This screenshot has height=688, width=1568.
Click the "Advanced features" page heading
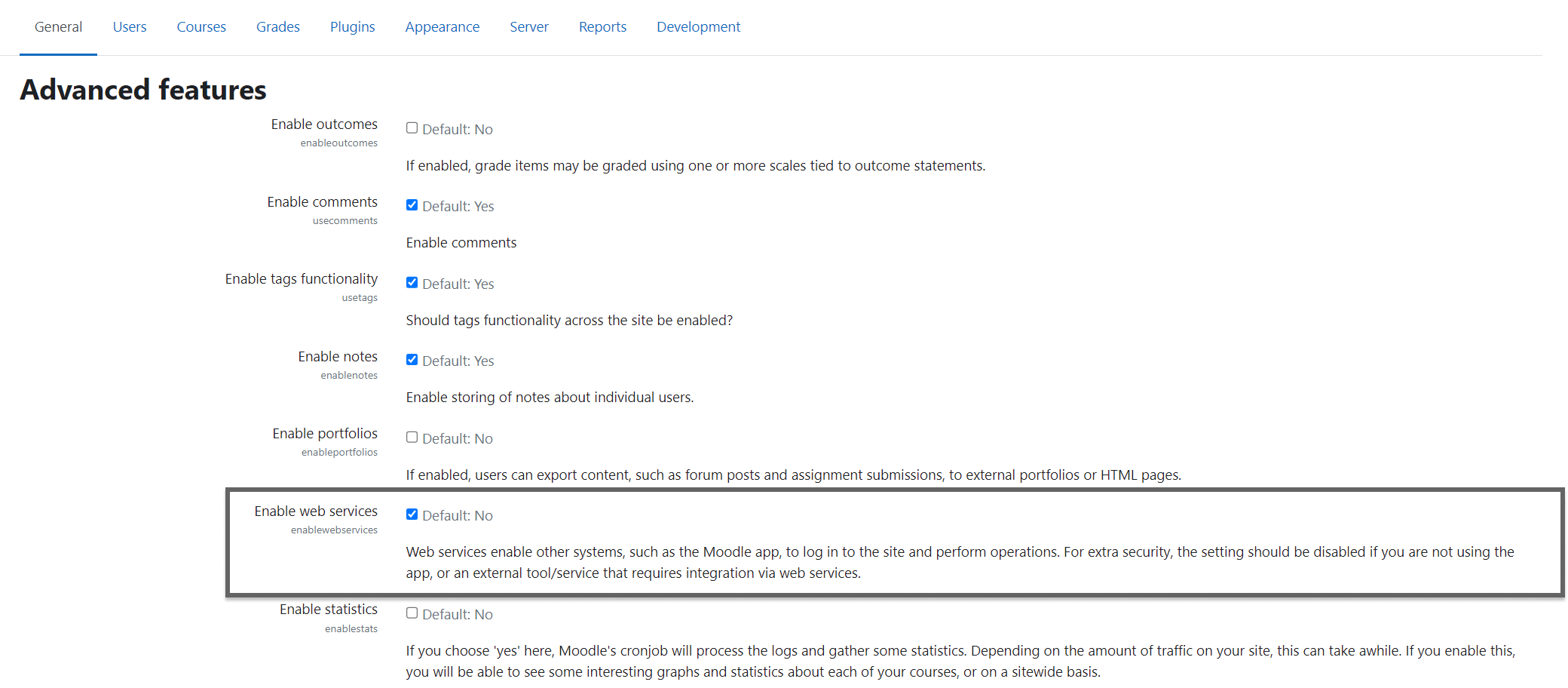pos(143,90)
